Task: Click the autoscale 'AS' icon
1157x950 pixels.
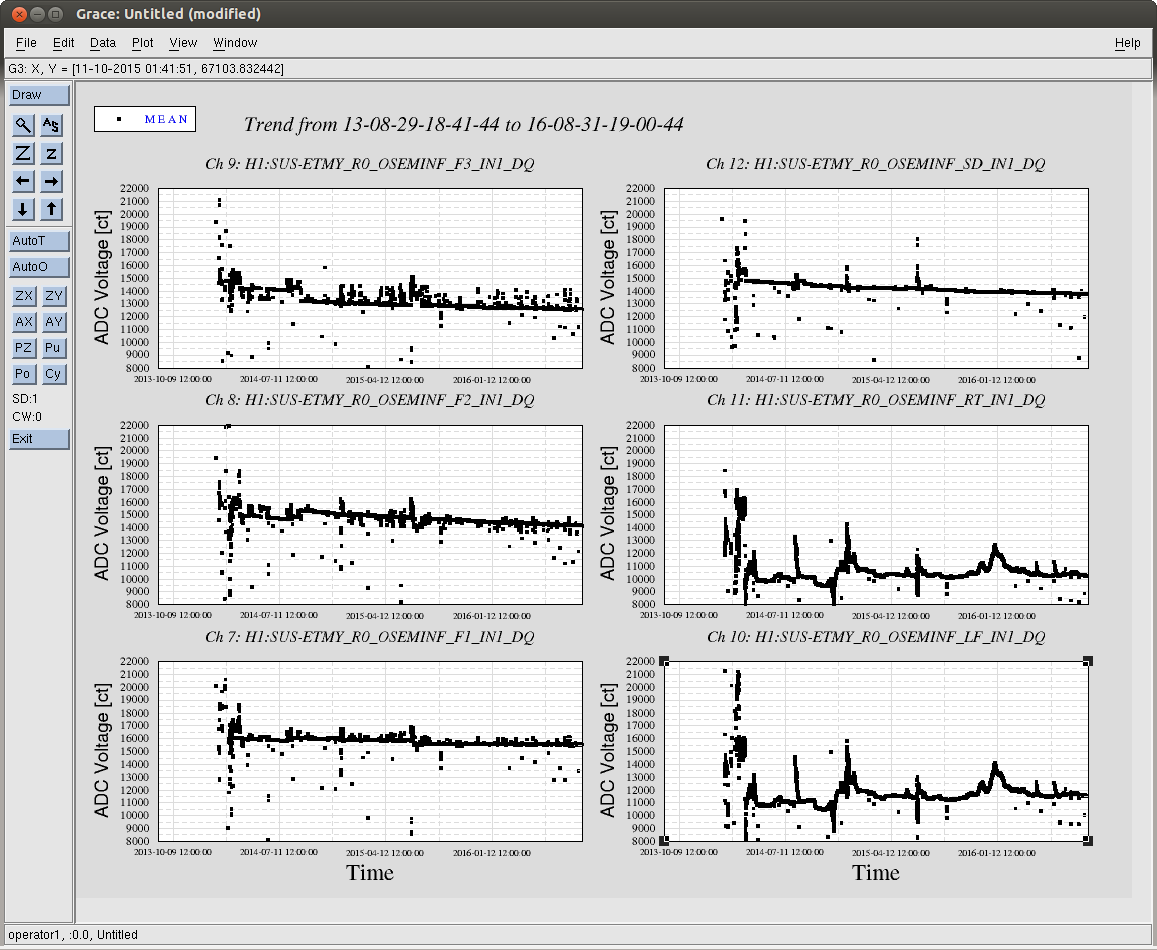Action: pos(52,125)
